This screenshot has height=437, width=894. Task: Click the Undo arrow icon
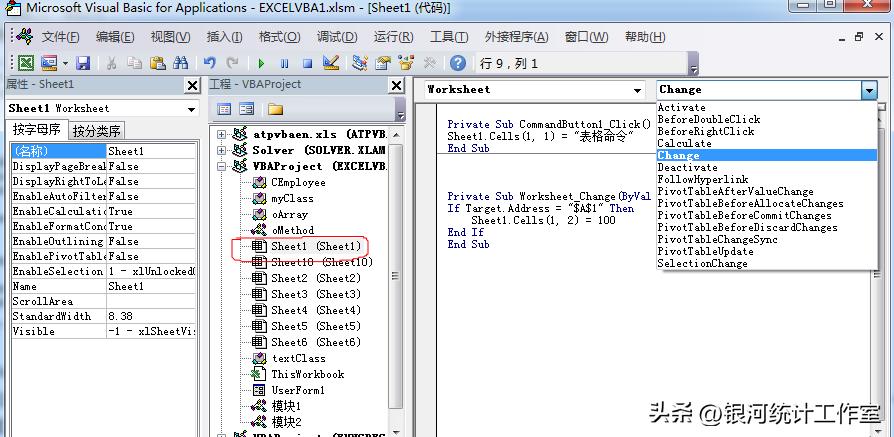(210, 63)
